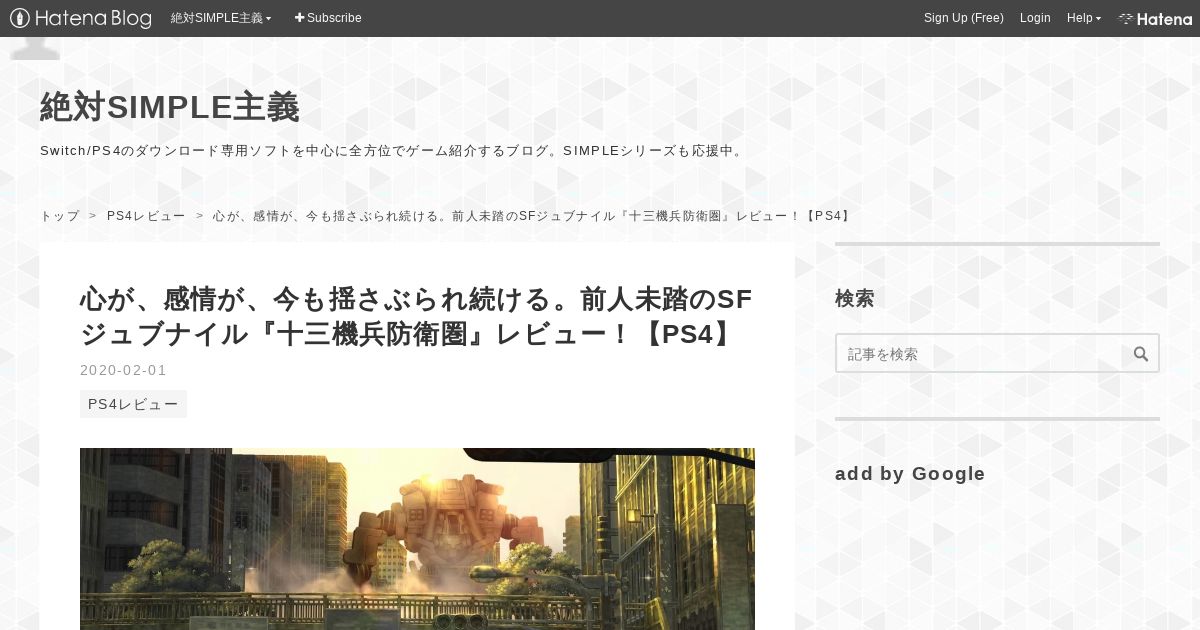1200x630 pixels.
Task: Click Sign Up (Free) link
Action: 964,18
